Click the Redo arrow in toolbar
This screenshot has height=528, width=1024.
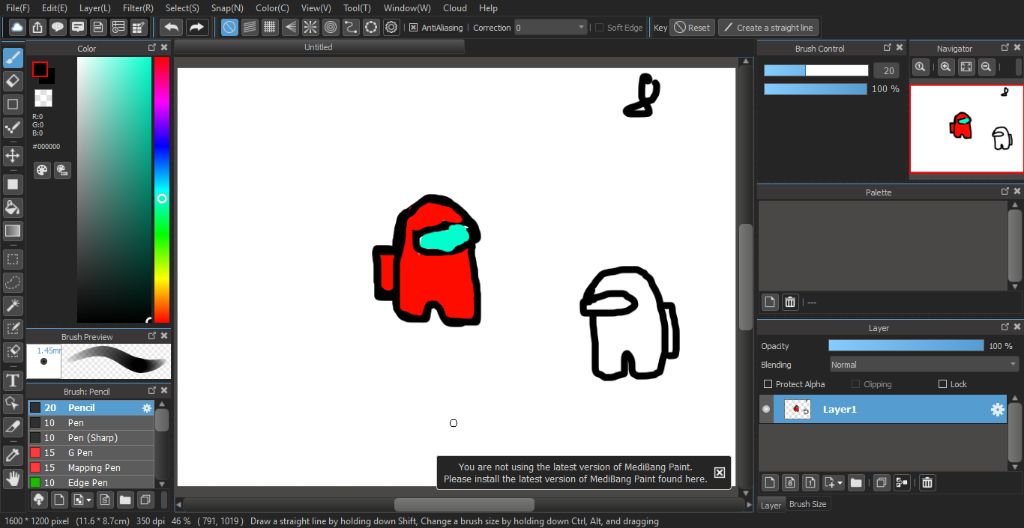(196, 27)
